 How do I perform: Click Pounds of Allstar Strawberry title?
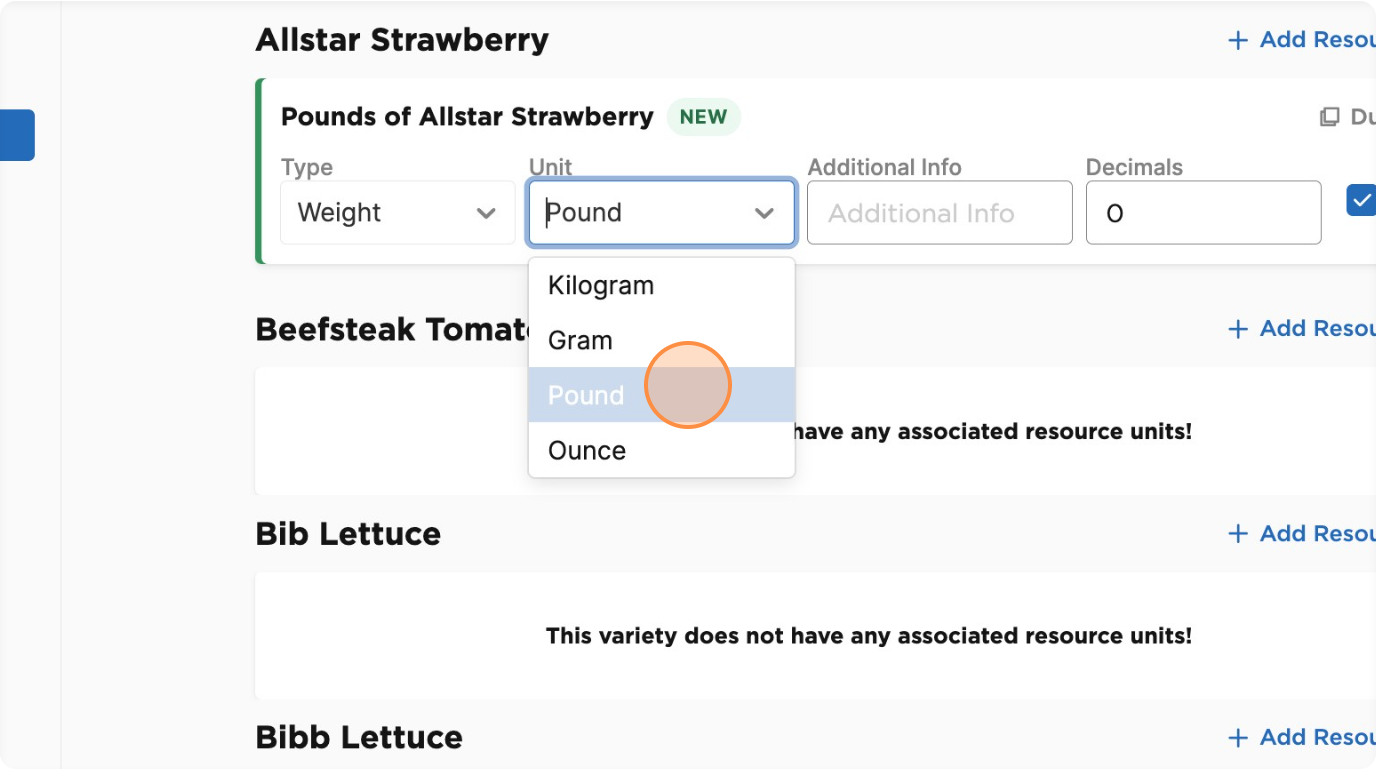coord(467,117)
